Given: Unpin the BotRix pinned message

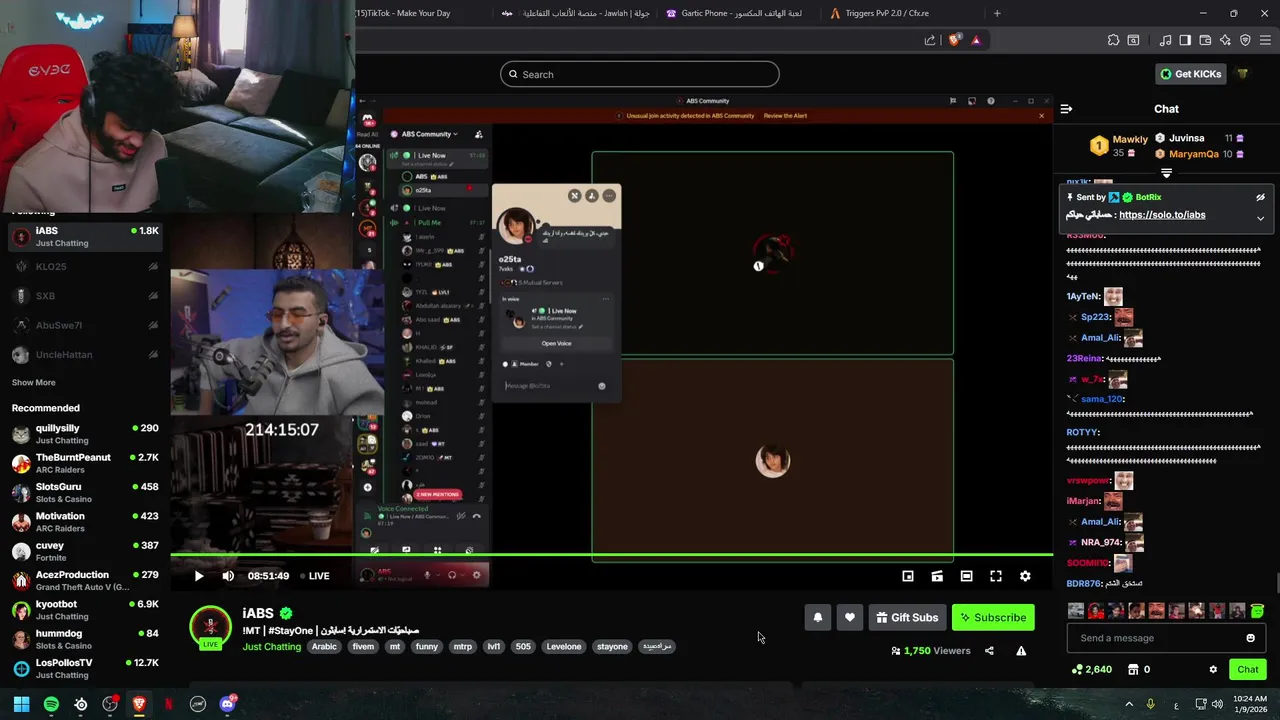Looking at the screenshot, I should pyautogui.click(x=1260, y=197).
